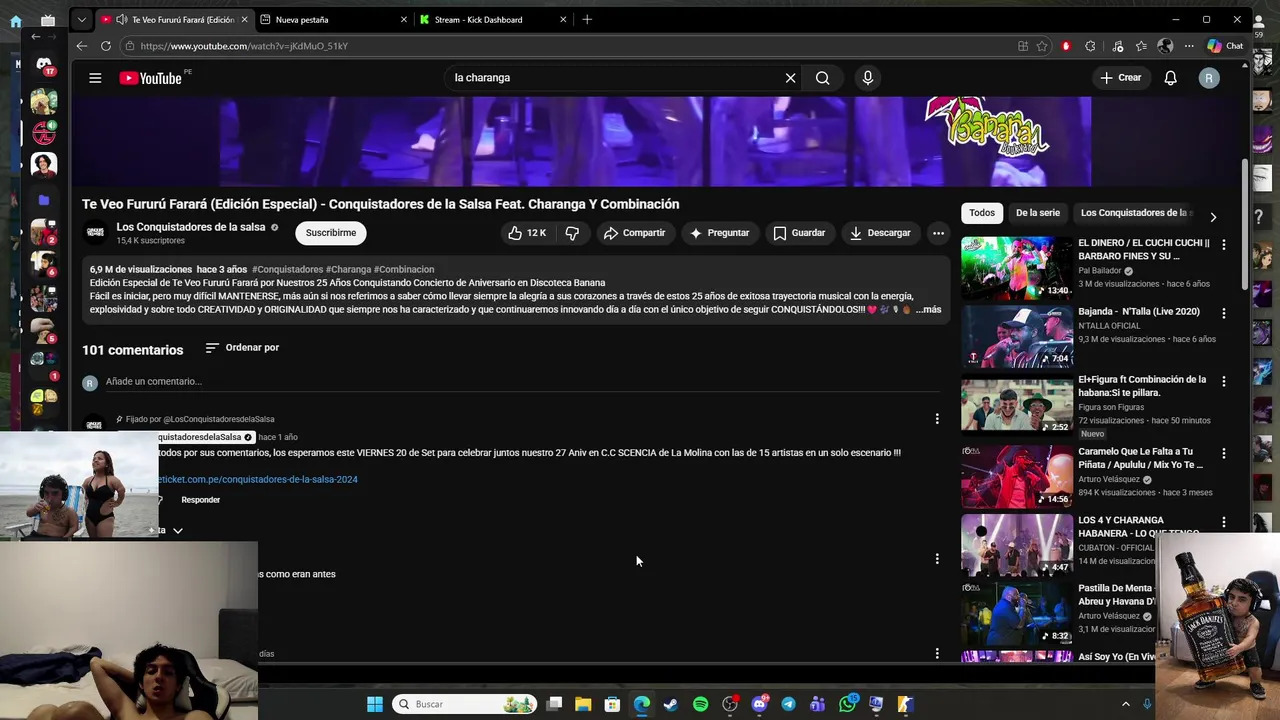Open options for 'como eran antes' comment
This screenshot has height=720, width=1280.
point(937,559)
